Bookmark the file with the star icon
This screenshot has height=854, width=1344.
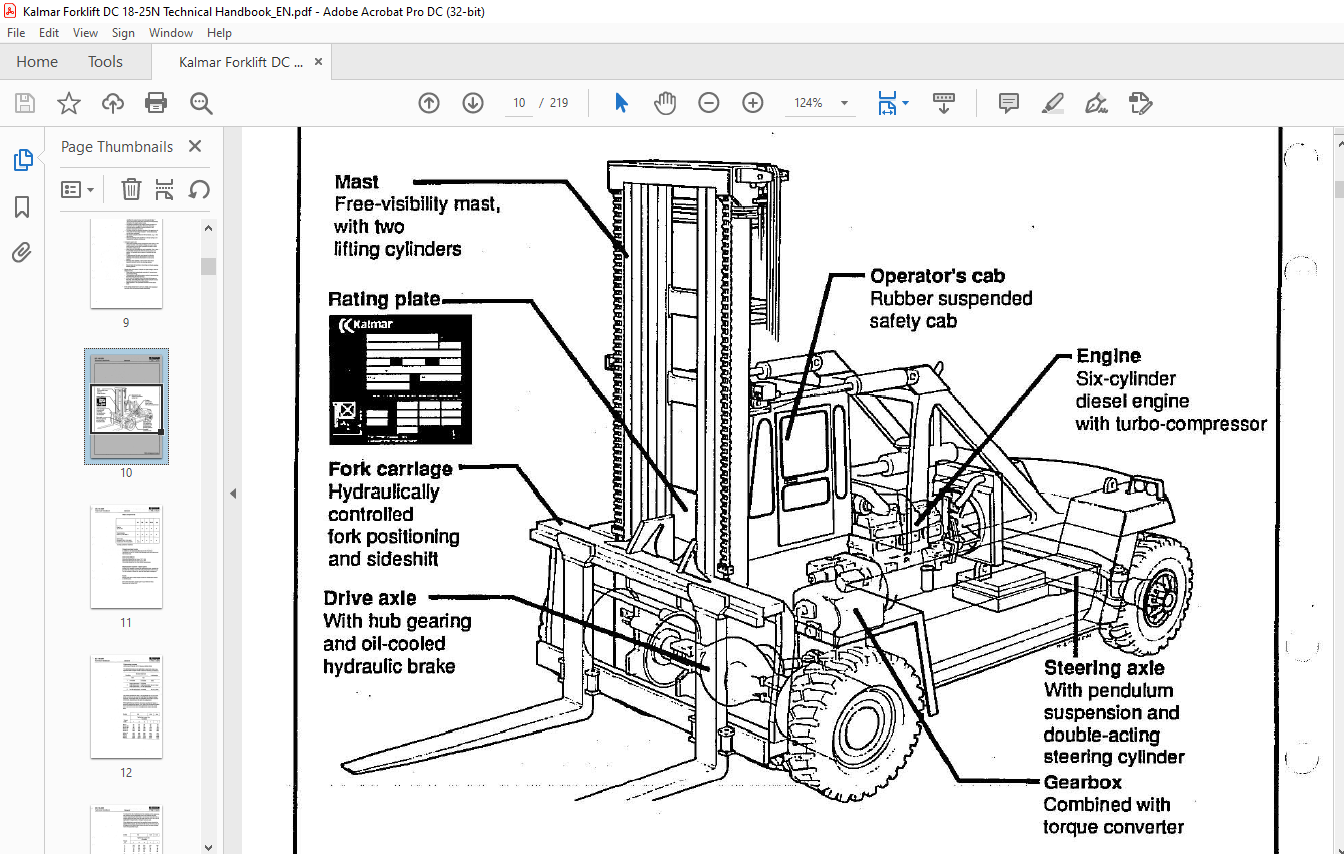pos(68,103)
